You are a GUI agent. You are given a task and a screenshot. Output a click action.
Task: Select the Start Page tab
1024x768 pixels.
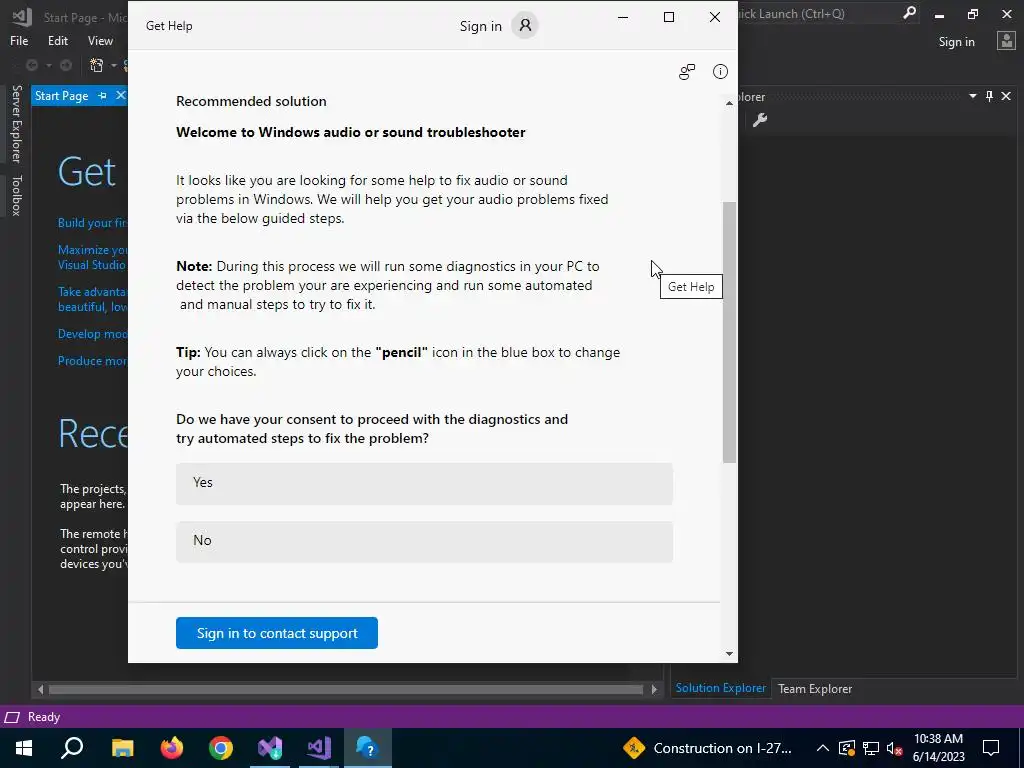pos(61,96)
